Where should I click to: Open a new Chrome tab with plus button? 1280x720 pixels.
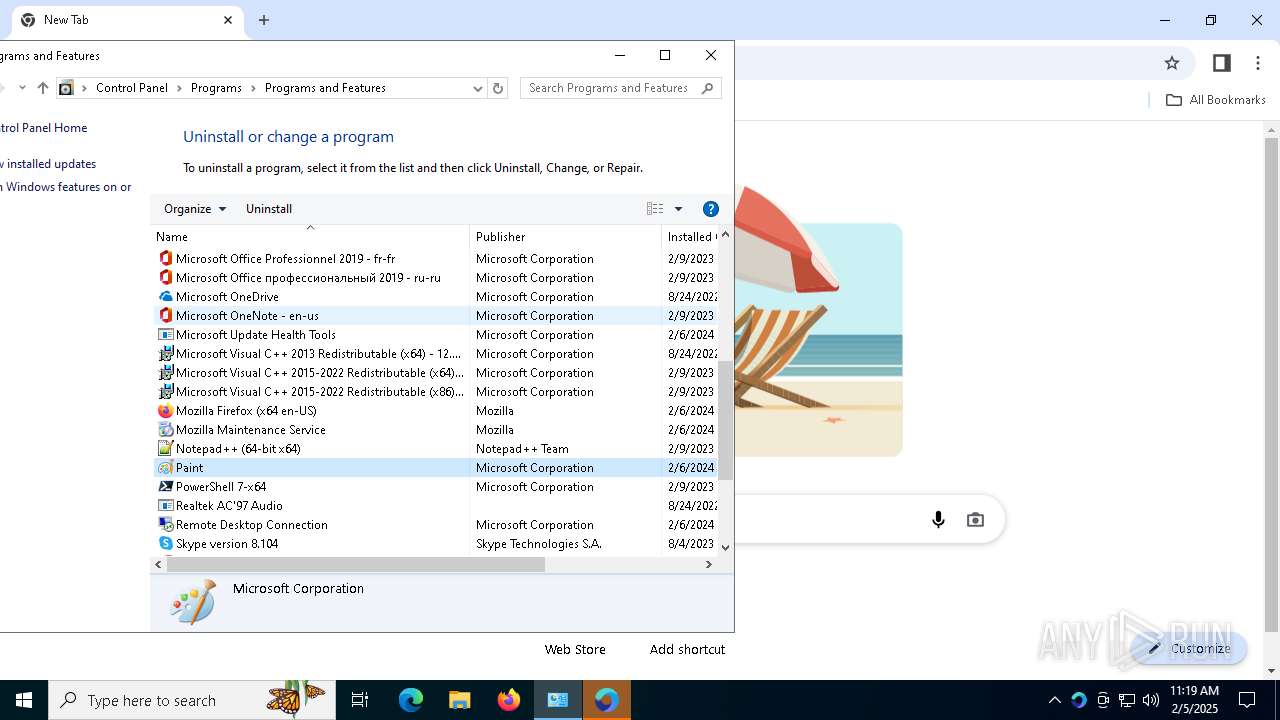pyautogui.click(x=264, y=20)
